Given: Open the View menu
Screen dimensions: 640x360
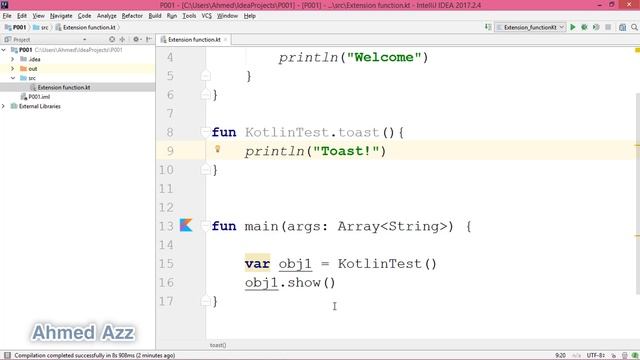Looking at the screenshot, I should [x=38, y=16].
